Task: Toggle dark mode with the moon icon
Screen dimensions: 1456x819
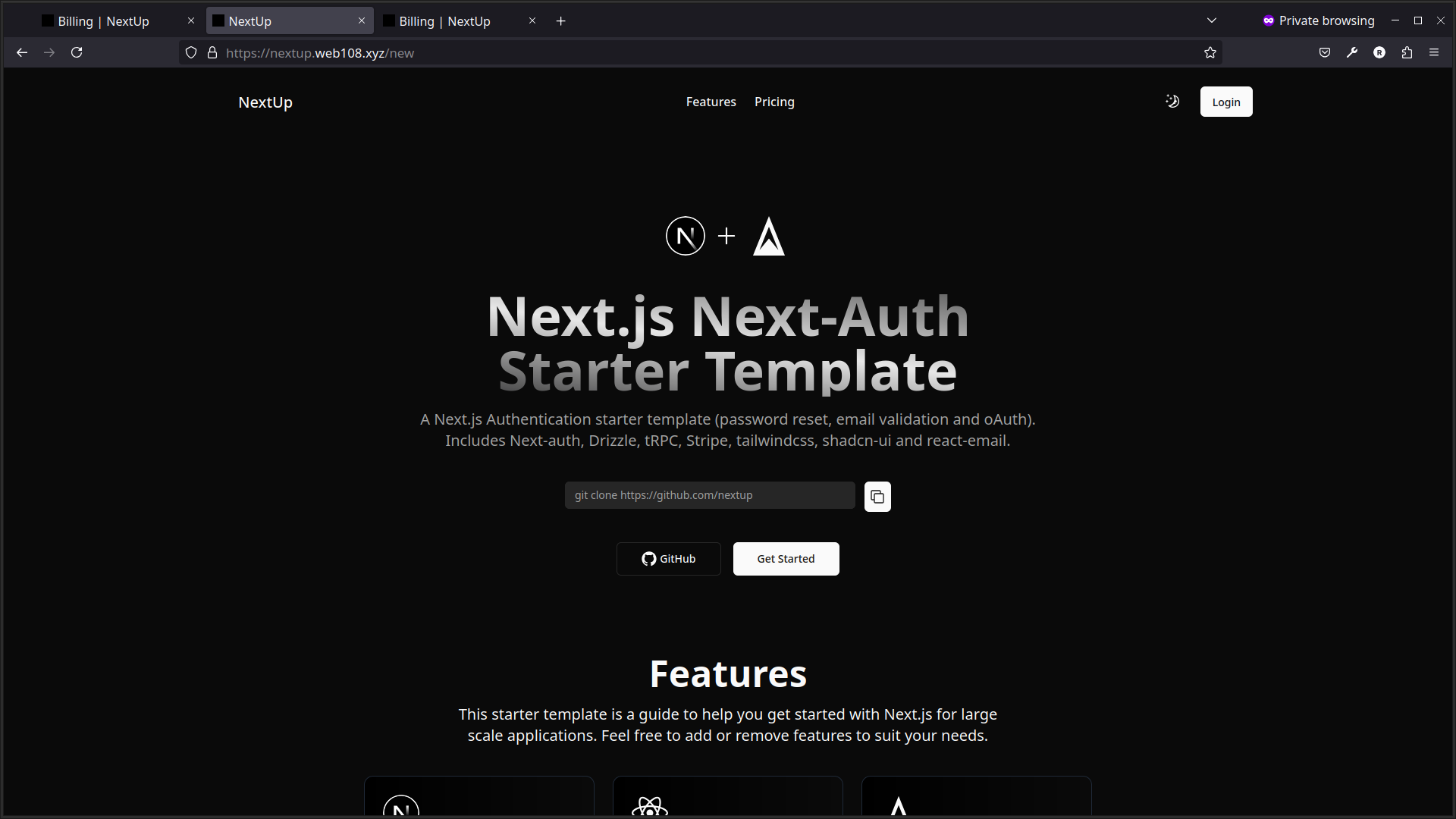Action: click(1172, 101)
